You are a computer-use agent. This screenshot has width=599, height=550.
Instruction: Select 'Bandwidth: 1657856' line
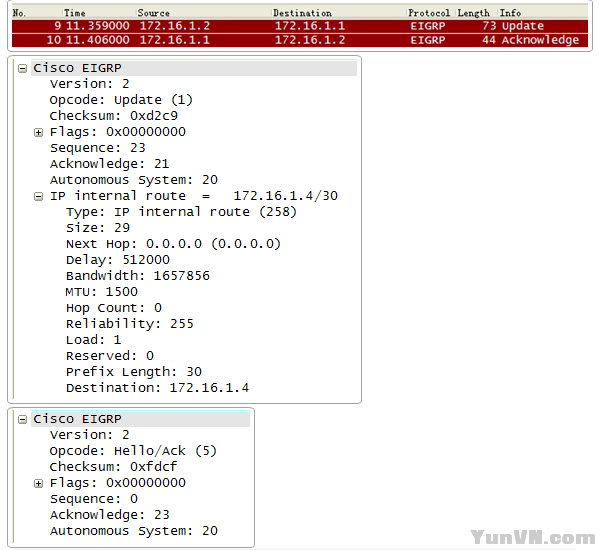coord(138,276)
